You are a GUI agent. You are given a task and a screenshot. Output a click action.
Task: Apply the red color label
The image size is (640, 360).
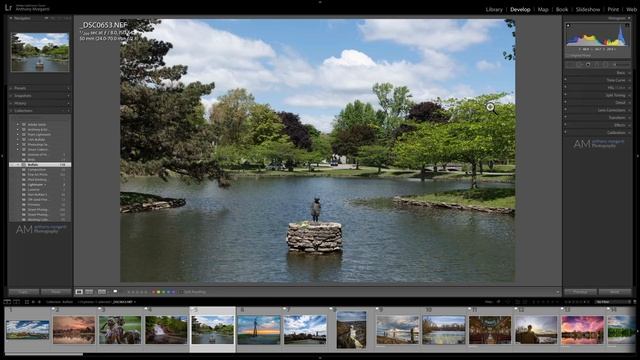pyautogui.click(x=153, y=292)
